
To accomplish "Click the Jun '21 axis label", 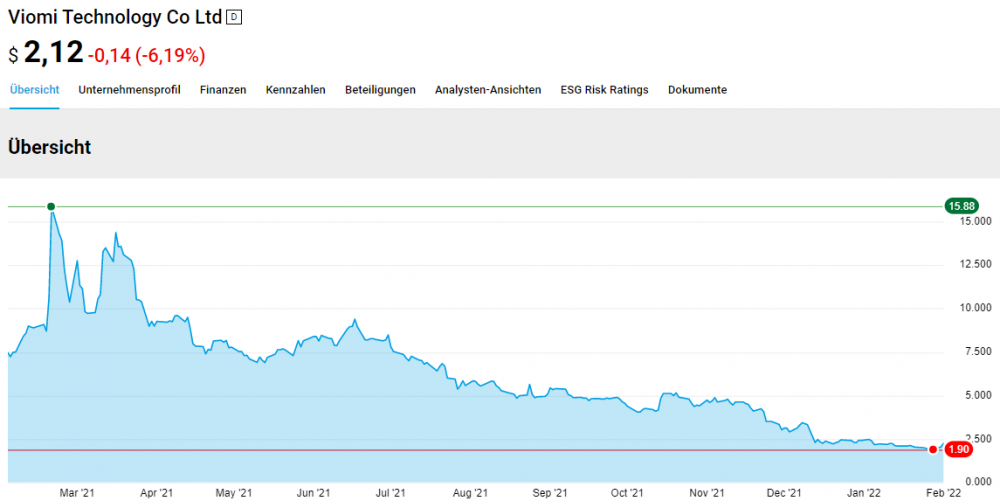I will pyautogui.click(x=314, y=493).
